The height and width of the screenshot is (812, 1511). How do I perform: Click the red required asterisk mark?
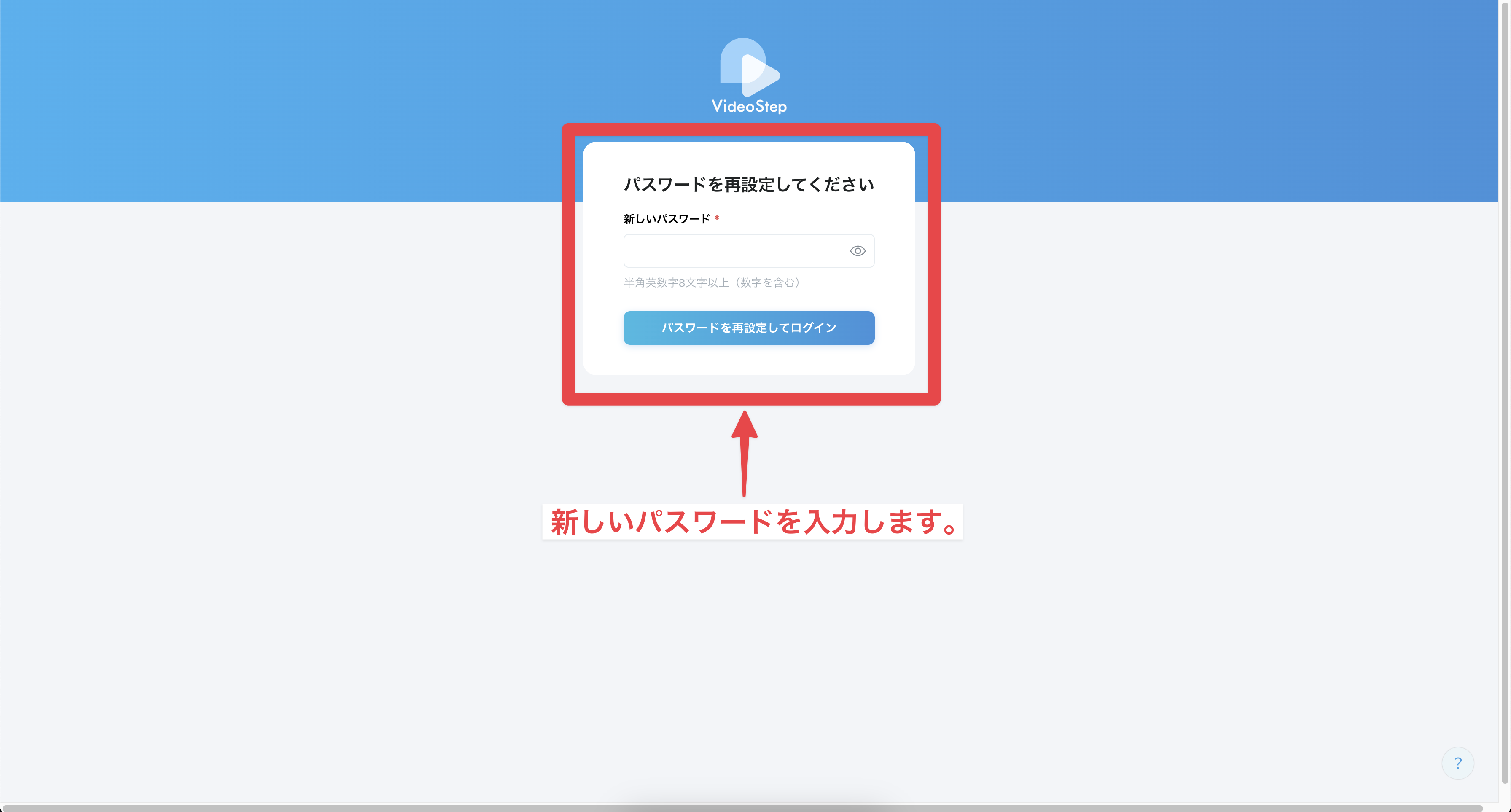717,218
